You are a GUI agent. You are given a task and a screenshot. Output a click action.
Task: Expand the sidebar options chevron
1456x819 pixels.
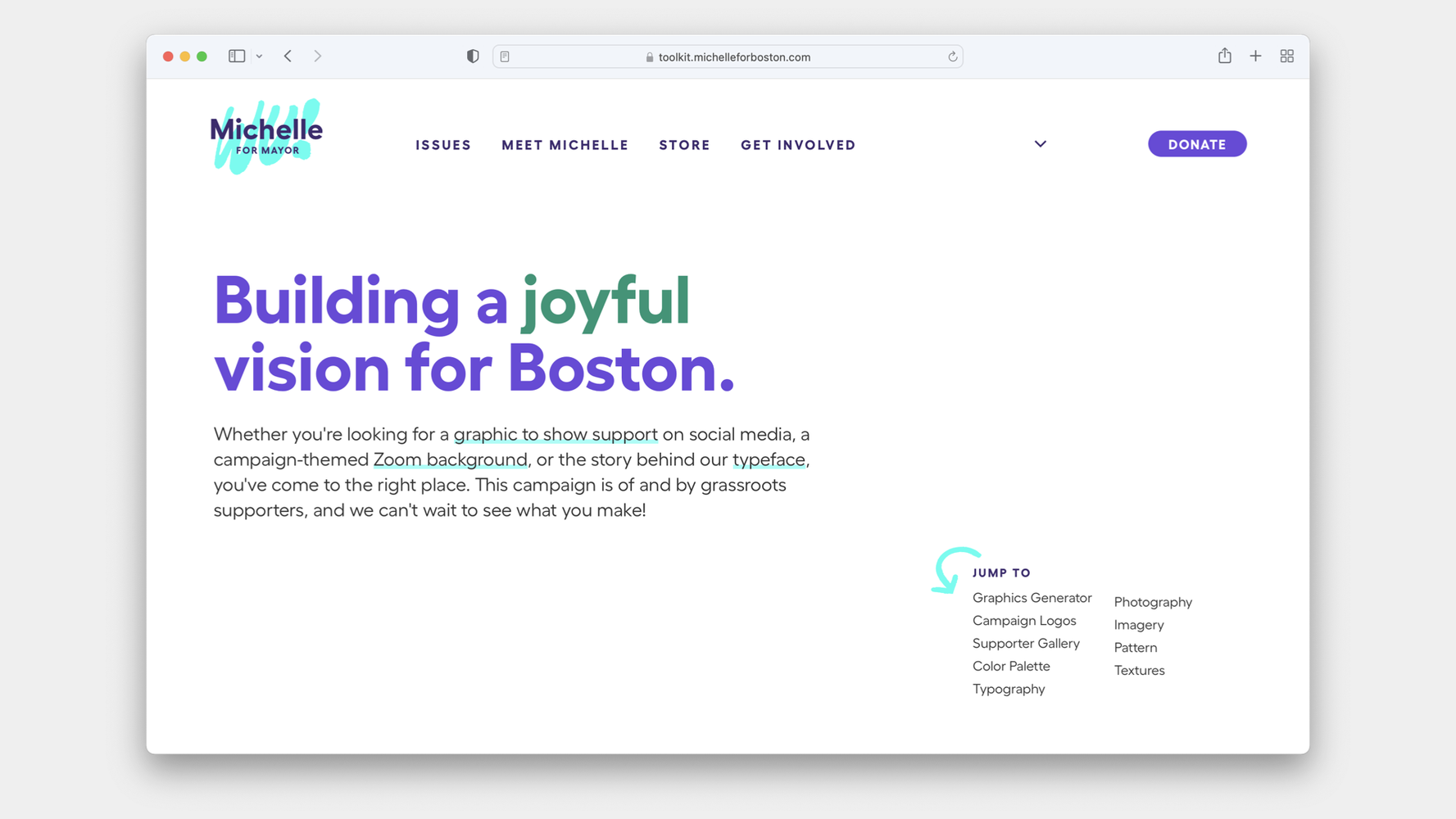[259, 57]
